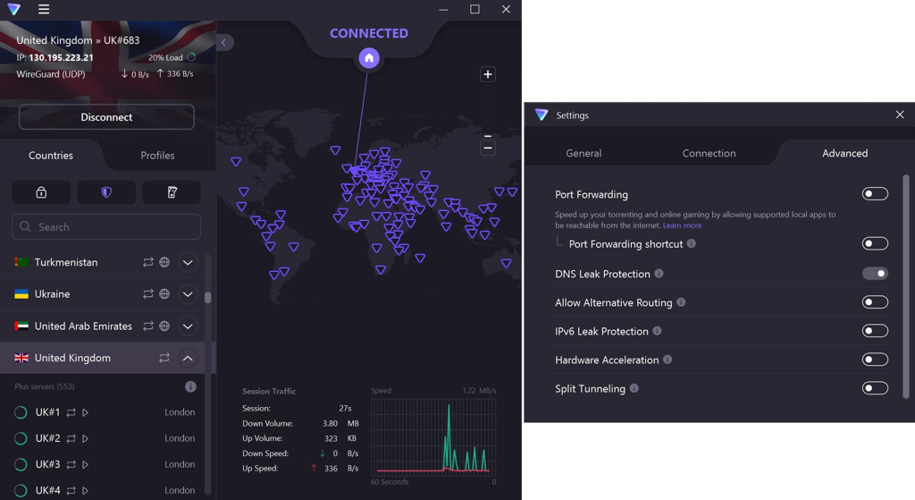This screenshot has height=500, width=915.
Task: Click the country list scrollbar
Action: 208,297
